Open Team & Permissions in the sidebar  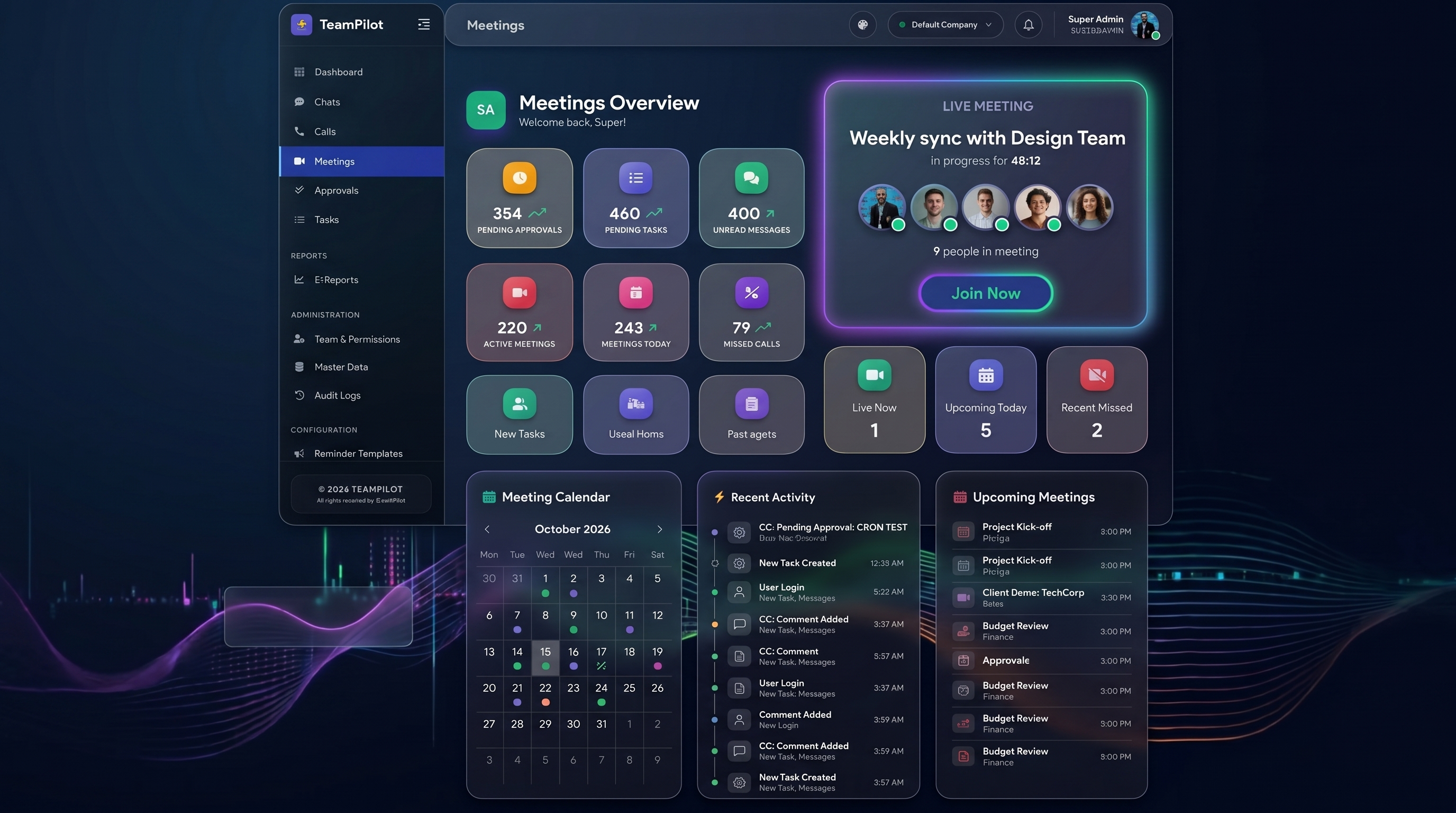click(362, 339)
